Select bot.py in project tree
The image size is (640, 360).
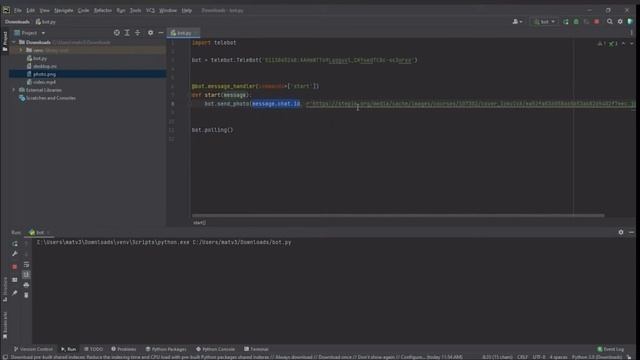40,58
